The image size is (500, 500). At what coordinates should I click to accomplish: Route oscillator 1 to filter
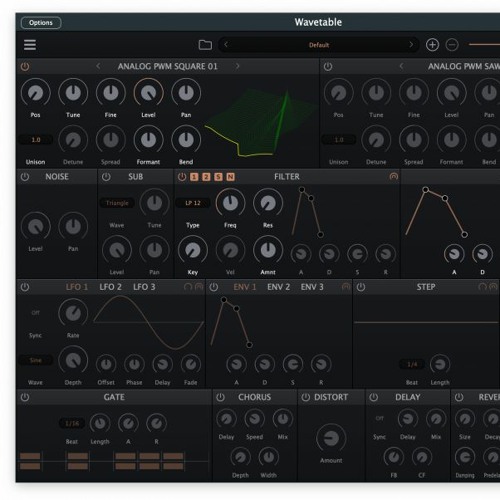click(x=194, y=177)
